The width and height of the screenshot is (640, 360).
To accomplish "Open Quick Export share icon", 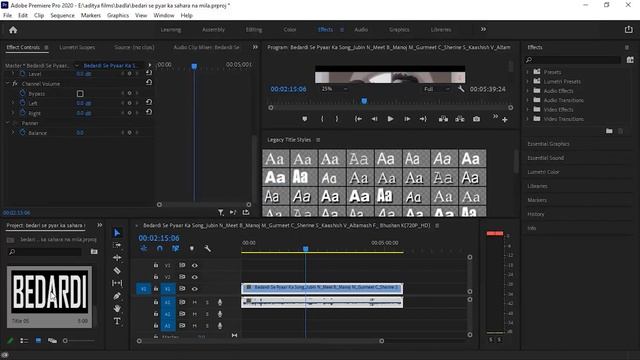I will 629,29.
